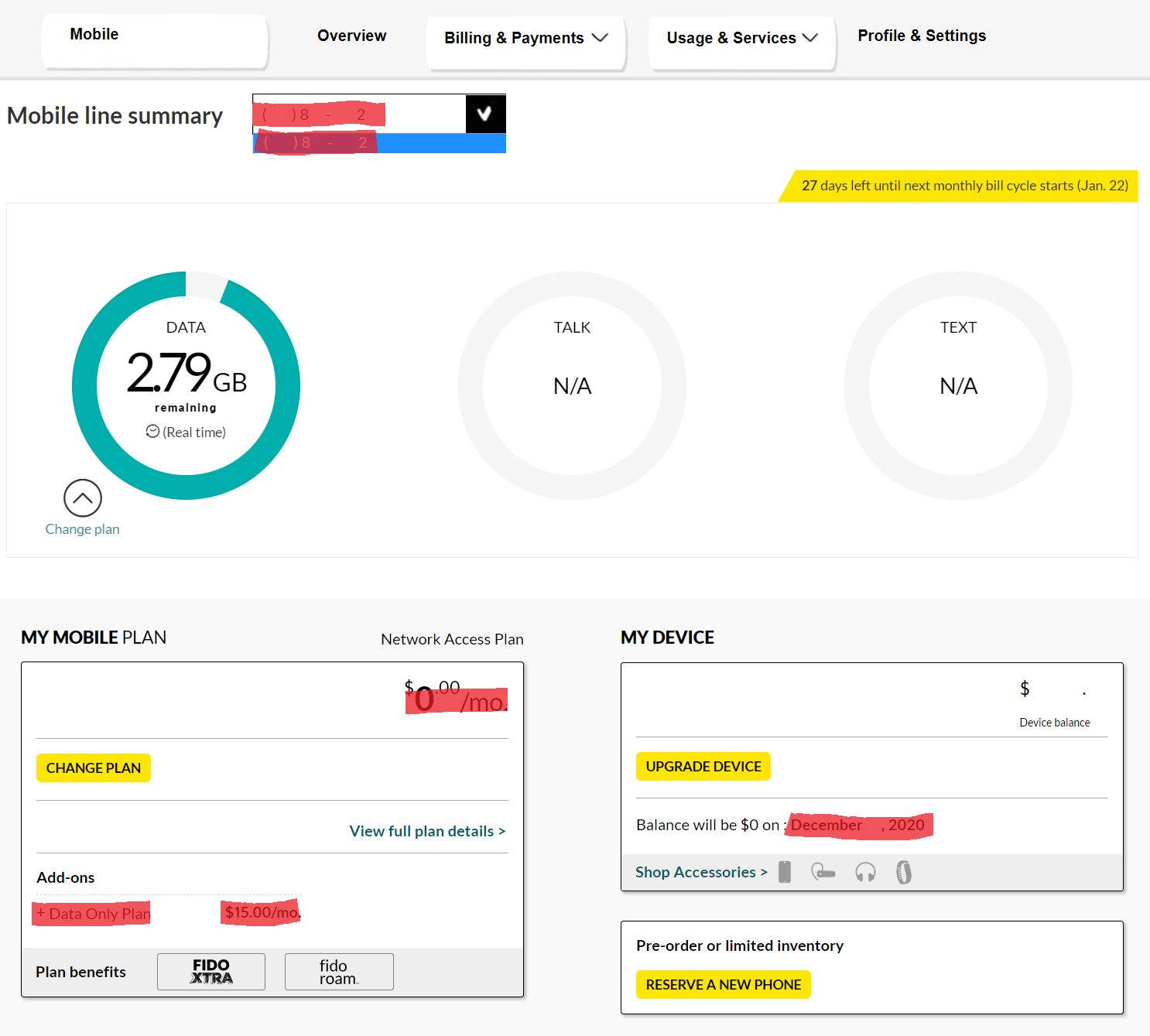
Task: Toggle the Data Only Plan add-on
Action: coord(92,914)
